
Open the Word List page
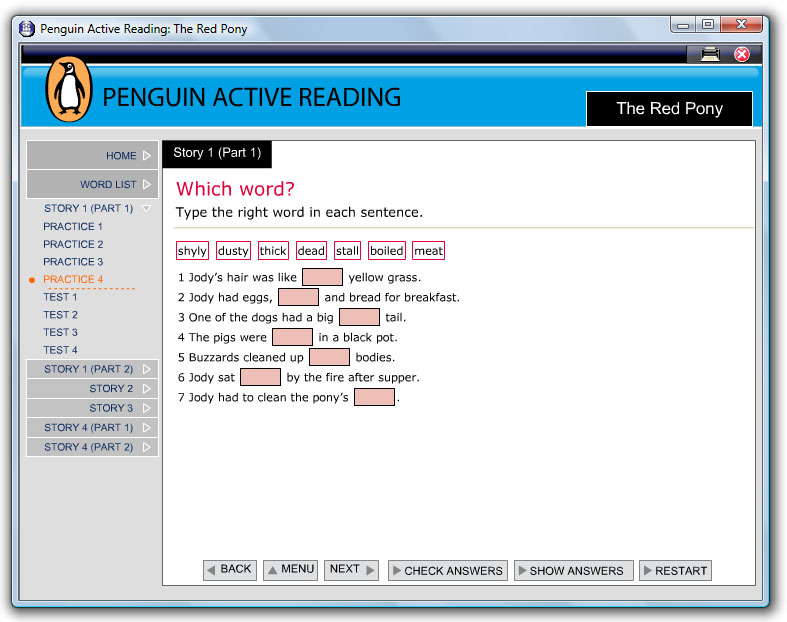click(x=92, y=184)
